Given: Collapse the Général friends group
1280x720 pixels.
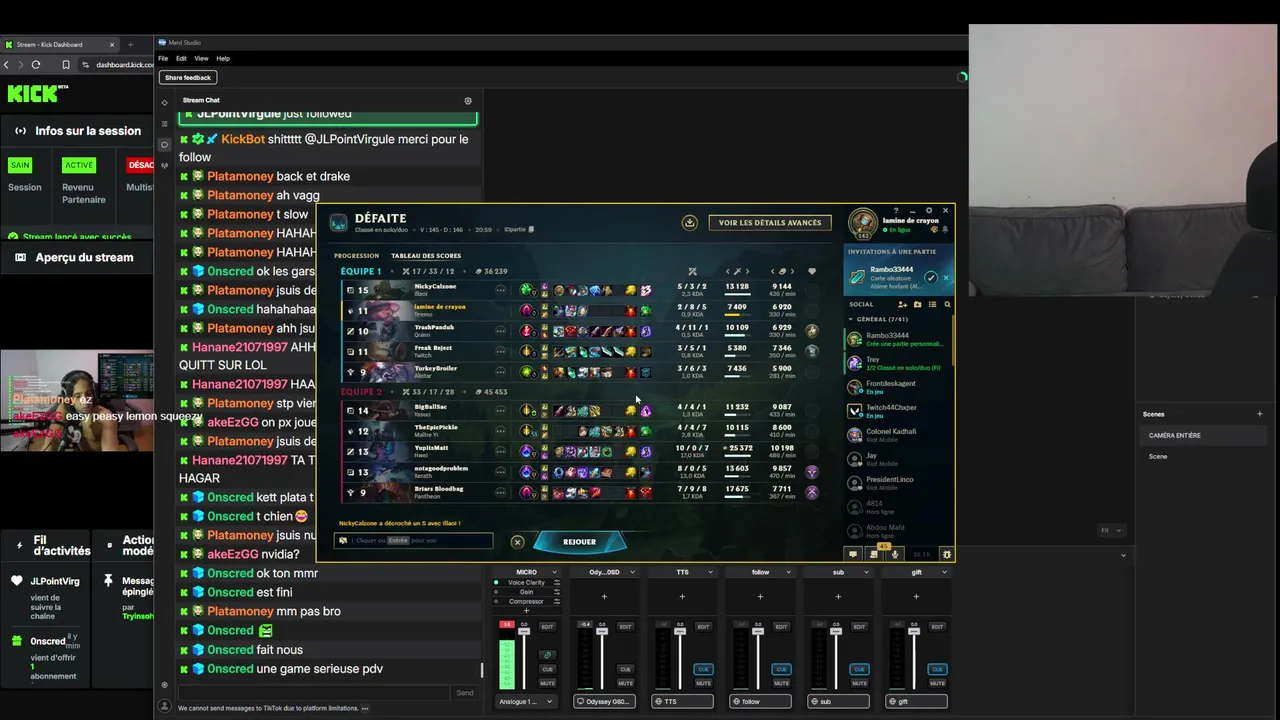Looking at the screenshot, I should (x=853, y=319).
